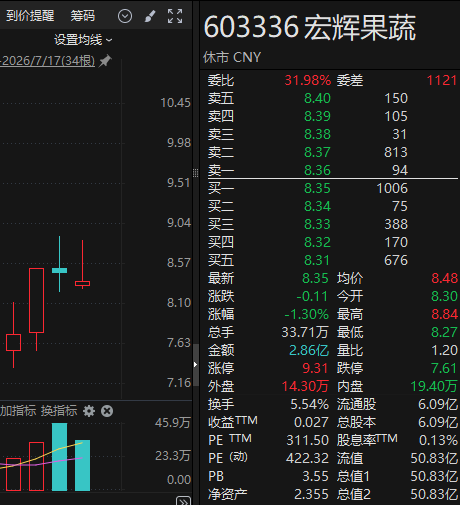Click 加指标 to add indicator
This screenshot has width=460, height=505.
click(18, 411)
